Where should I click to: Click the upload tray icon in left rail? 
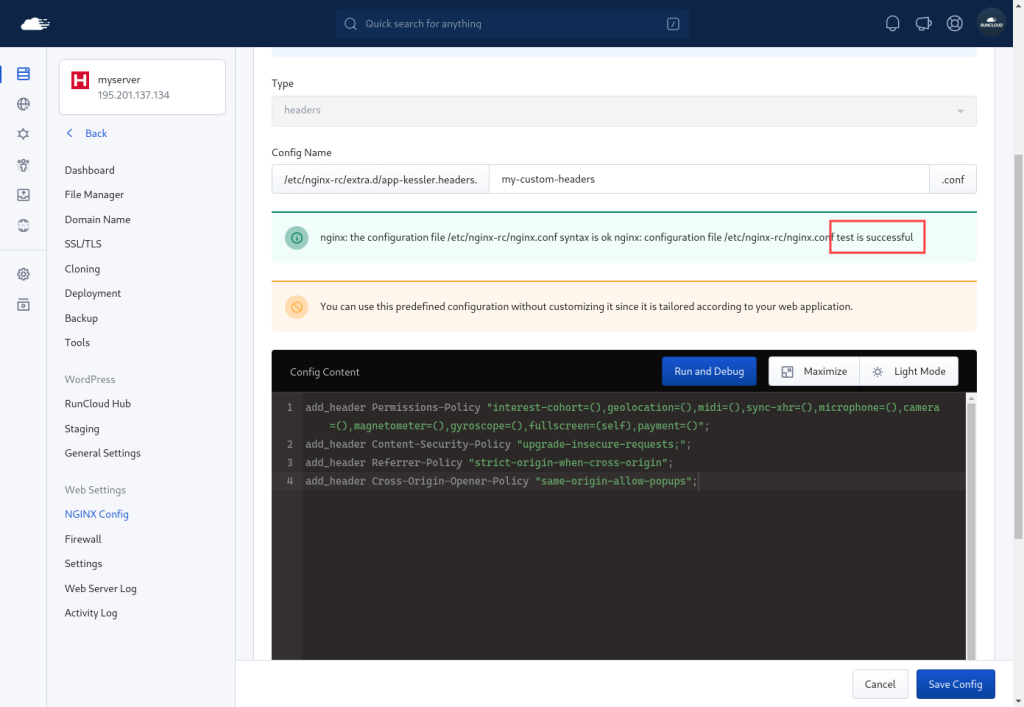click(23, 195)
